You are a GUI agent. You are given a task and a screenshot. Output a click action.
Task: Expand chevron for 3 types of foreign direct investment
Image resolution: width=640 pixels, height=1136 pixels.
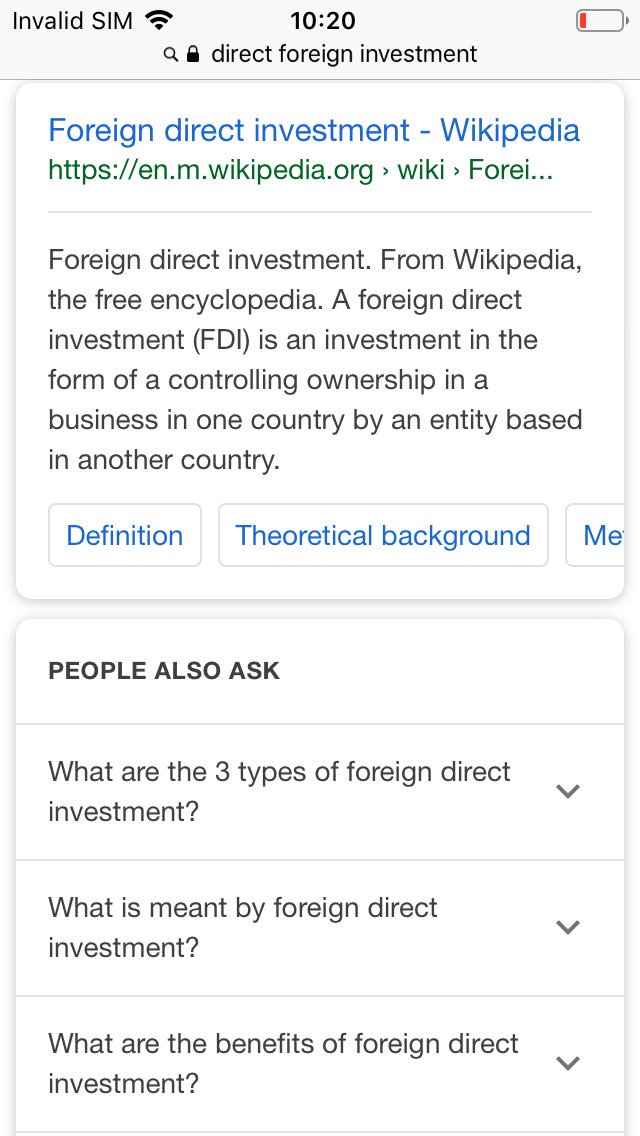(568, 791)
